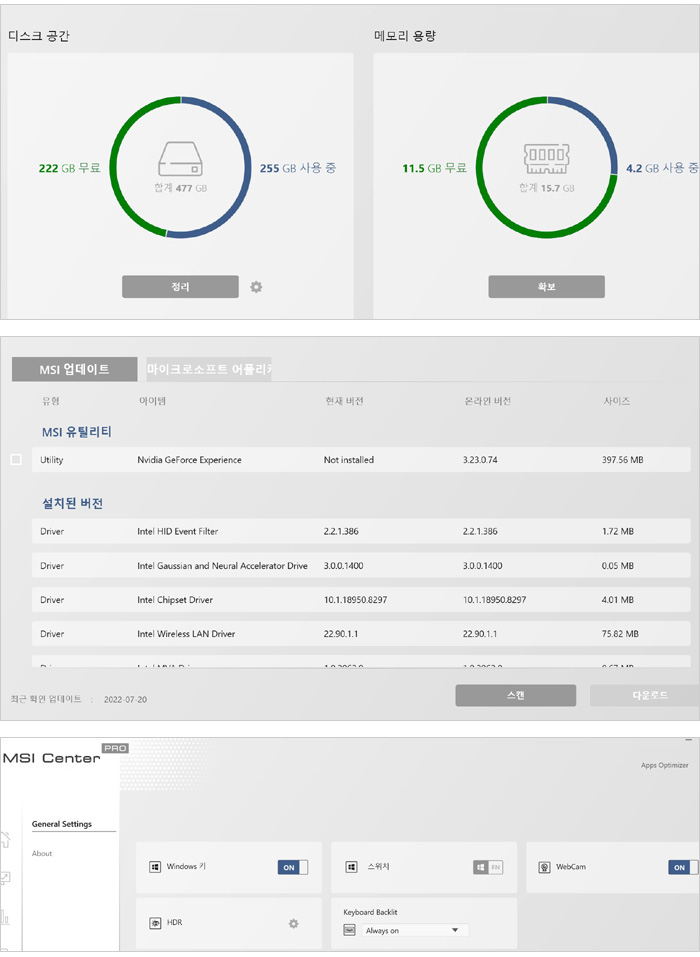This screenshot has width=700, height=957.
Task: Click the WebCam icon
Action: [x=545, y=867]
